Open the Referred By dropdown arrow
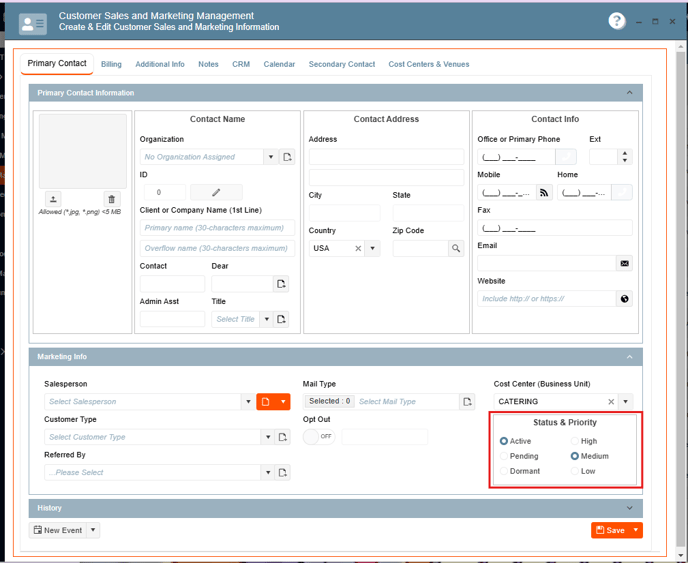The image size is (688, 563). click(x=267, y=473)
